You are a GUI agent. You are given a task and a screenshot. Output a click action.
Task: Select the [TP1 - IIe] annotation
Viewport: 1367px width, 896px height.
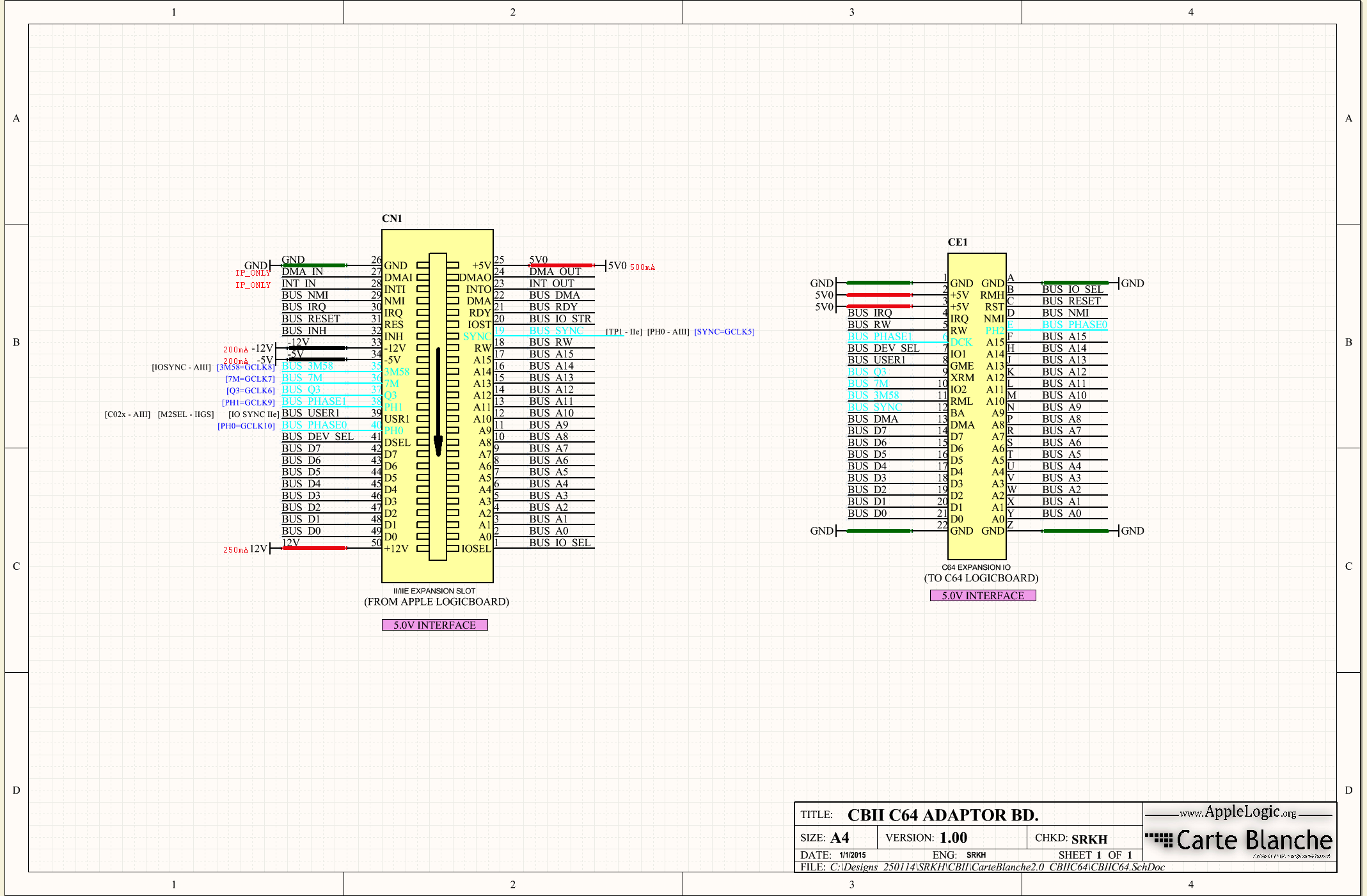[624, 331]
